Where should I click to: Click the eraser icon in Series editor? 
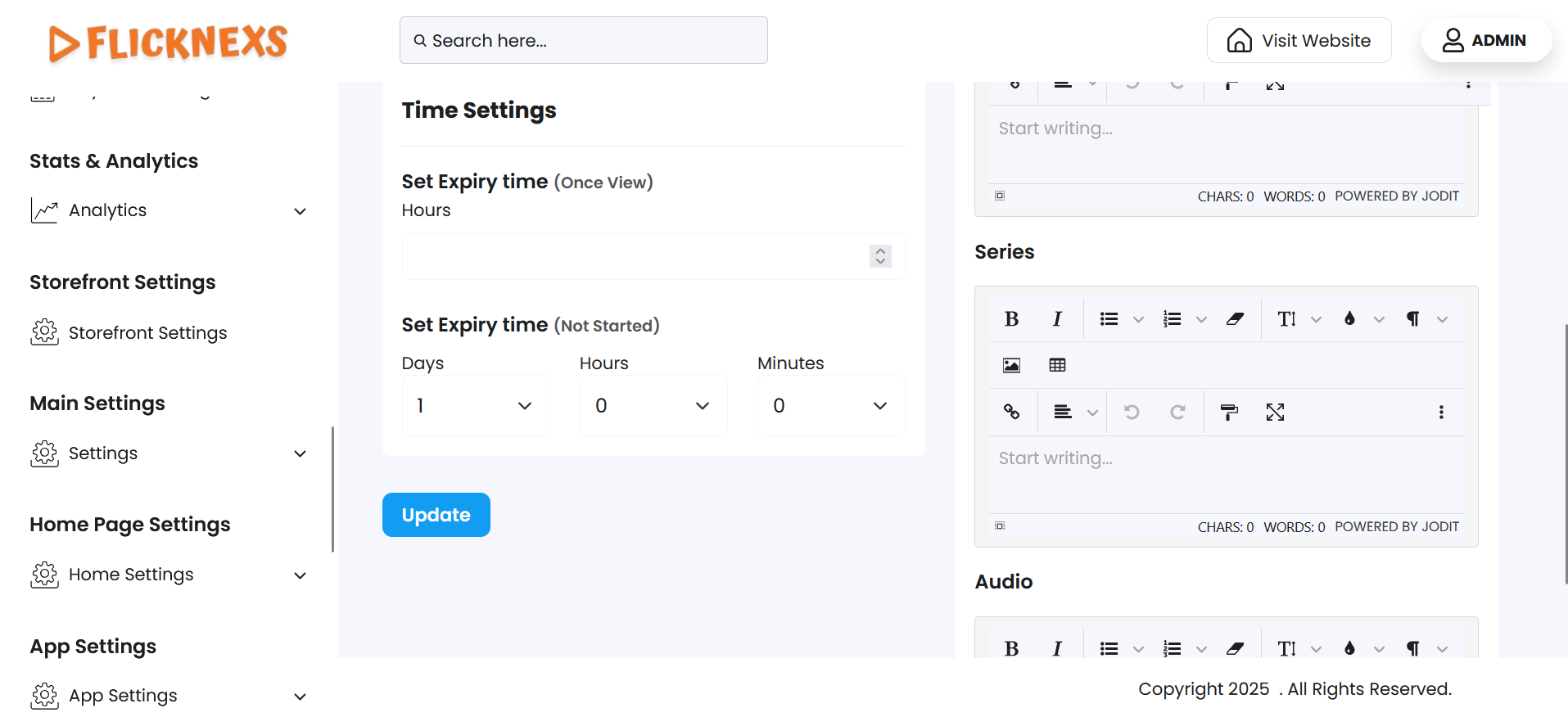click(x=1235, y=319)
